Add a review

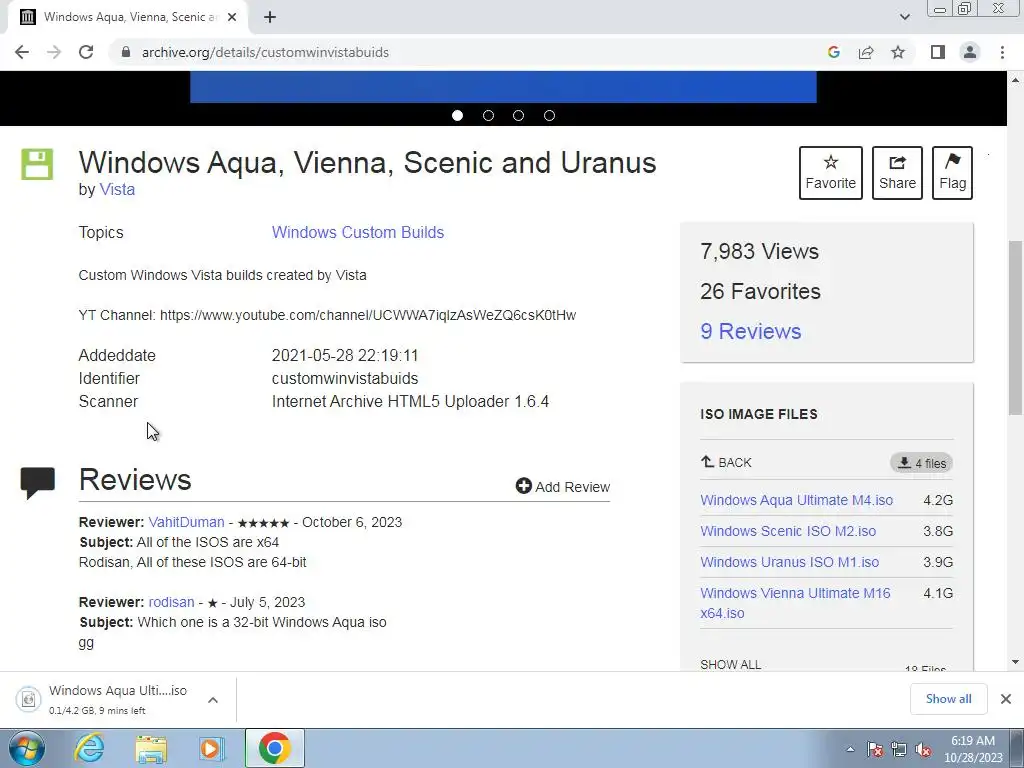coord(562,487)
